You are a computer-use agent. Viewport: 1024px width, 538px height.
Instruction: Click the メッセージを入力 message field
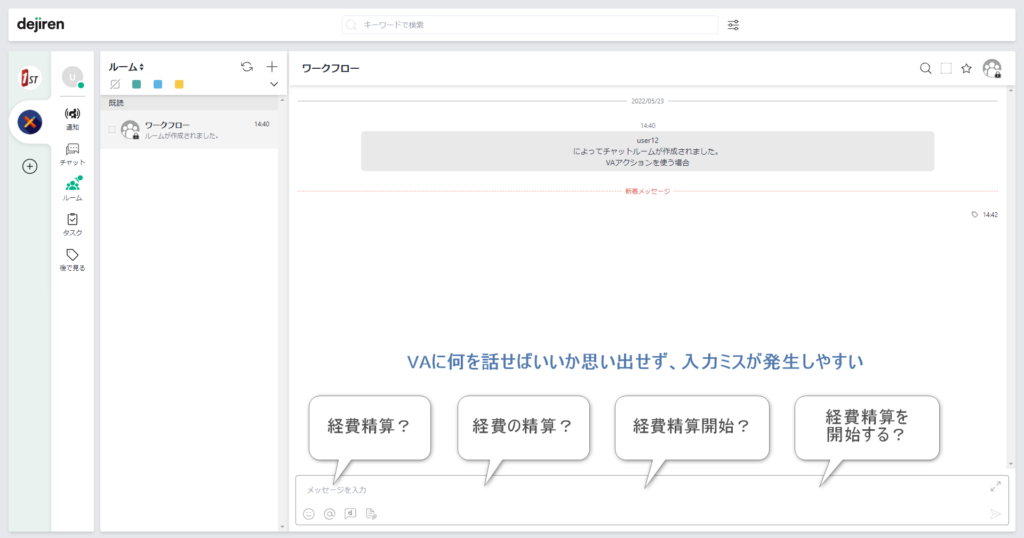[x=640, y=490]
